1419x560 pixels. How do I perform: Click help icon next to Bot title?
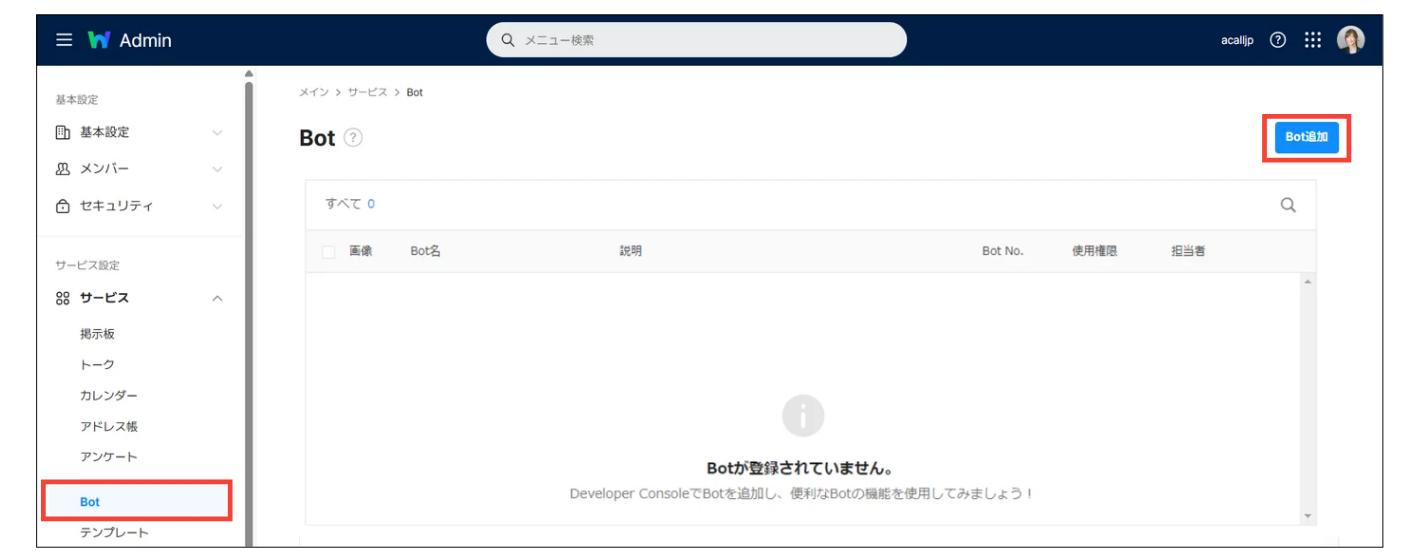[x=352, y=138]
